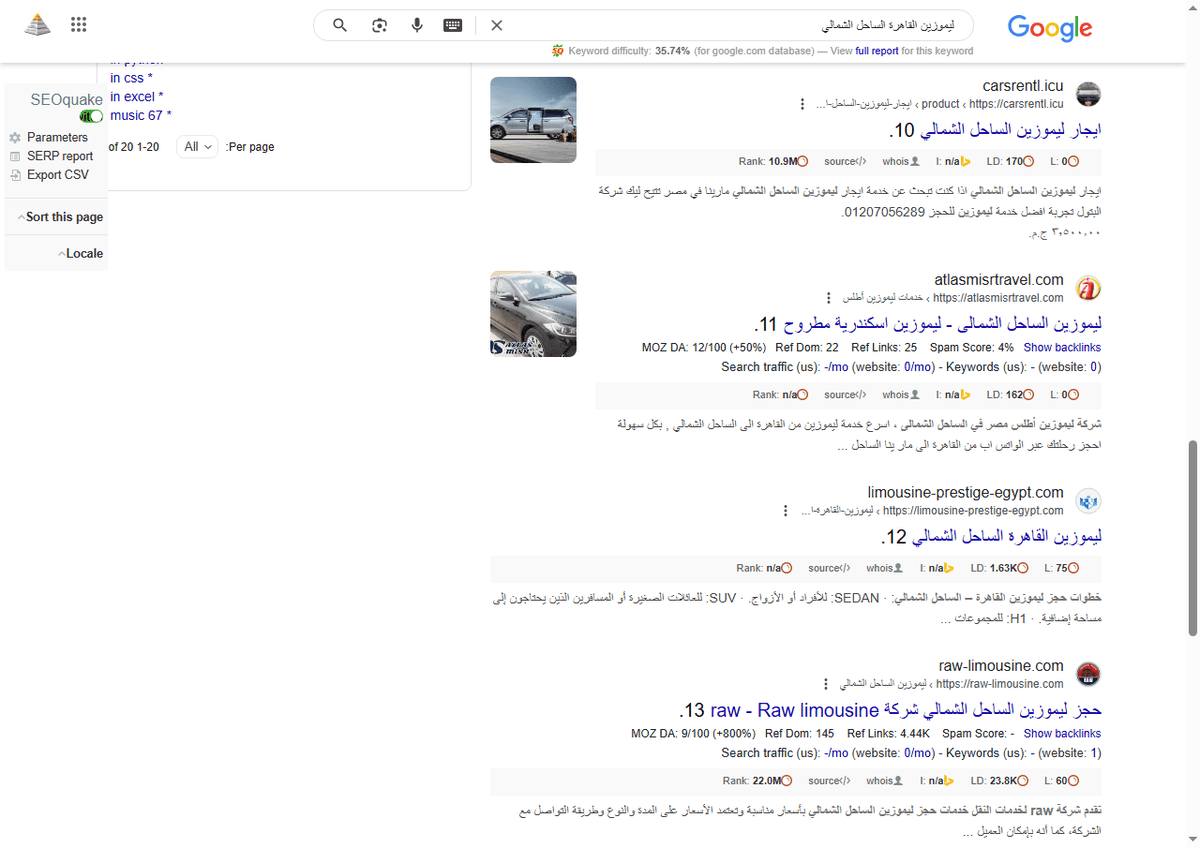Click Export CSV in SEOquake sidebar
The width and height of the screenshot is (1200, 848).
(x=58, y=174)
